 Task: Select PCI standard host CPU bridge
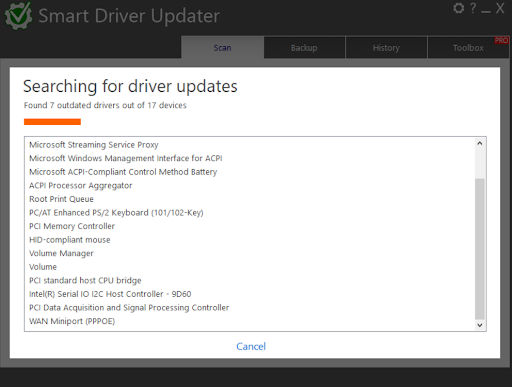click(85, 280)
